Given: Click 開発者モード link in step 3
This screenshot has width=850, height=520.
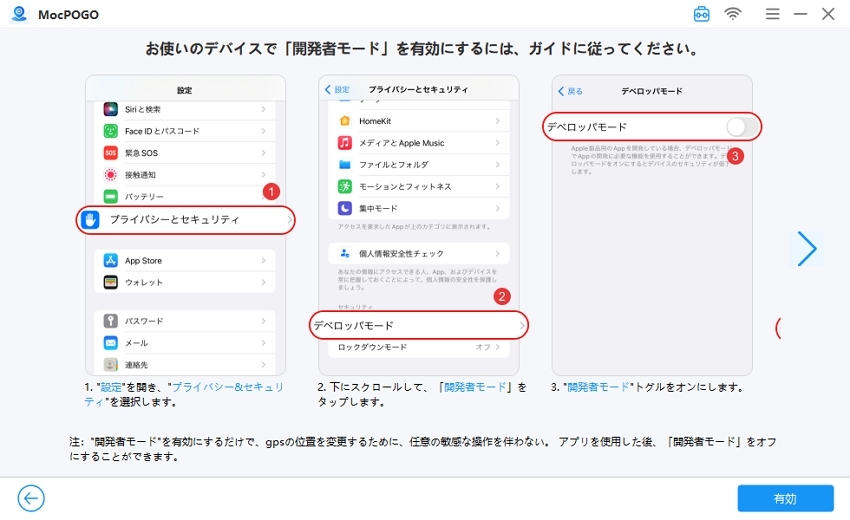Looking at the screenshot, I should click(598, 387).
